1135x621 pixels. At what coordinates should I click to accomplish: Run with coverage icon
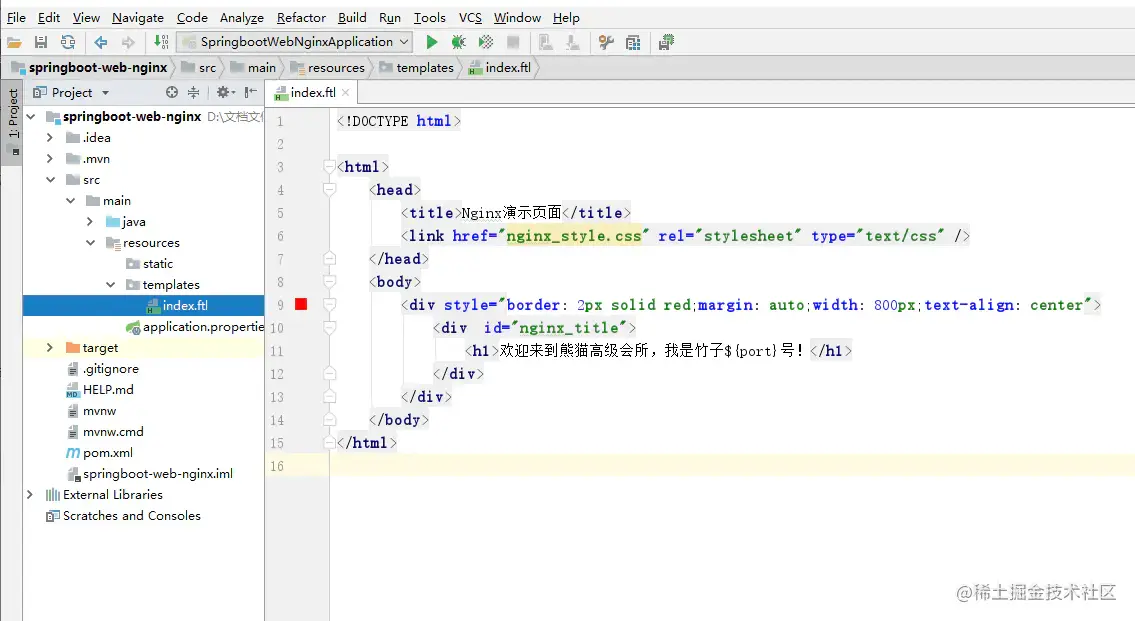[x=486, y=43]
